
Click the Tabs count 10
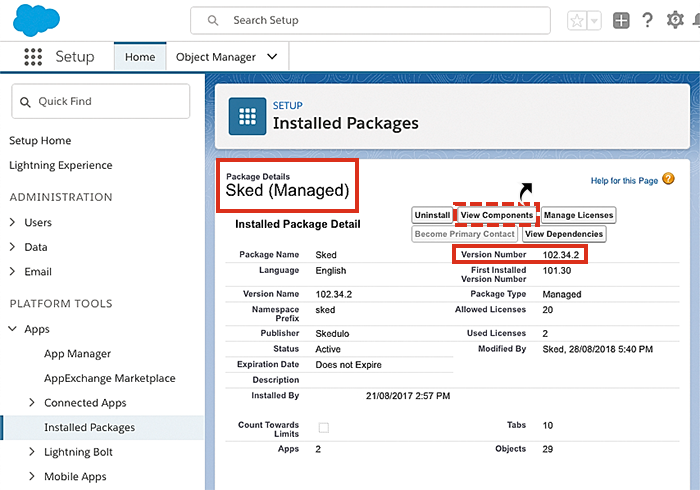(547, 425)
